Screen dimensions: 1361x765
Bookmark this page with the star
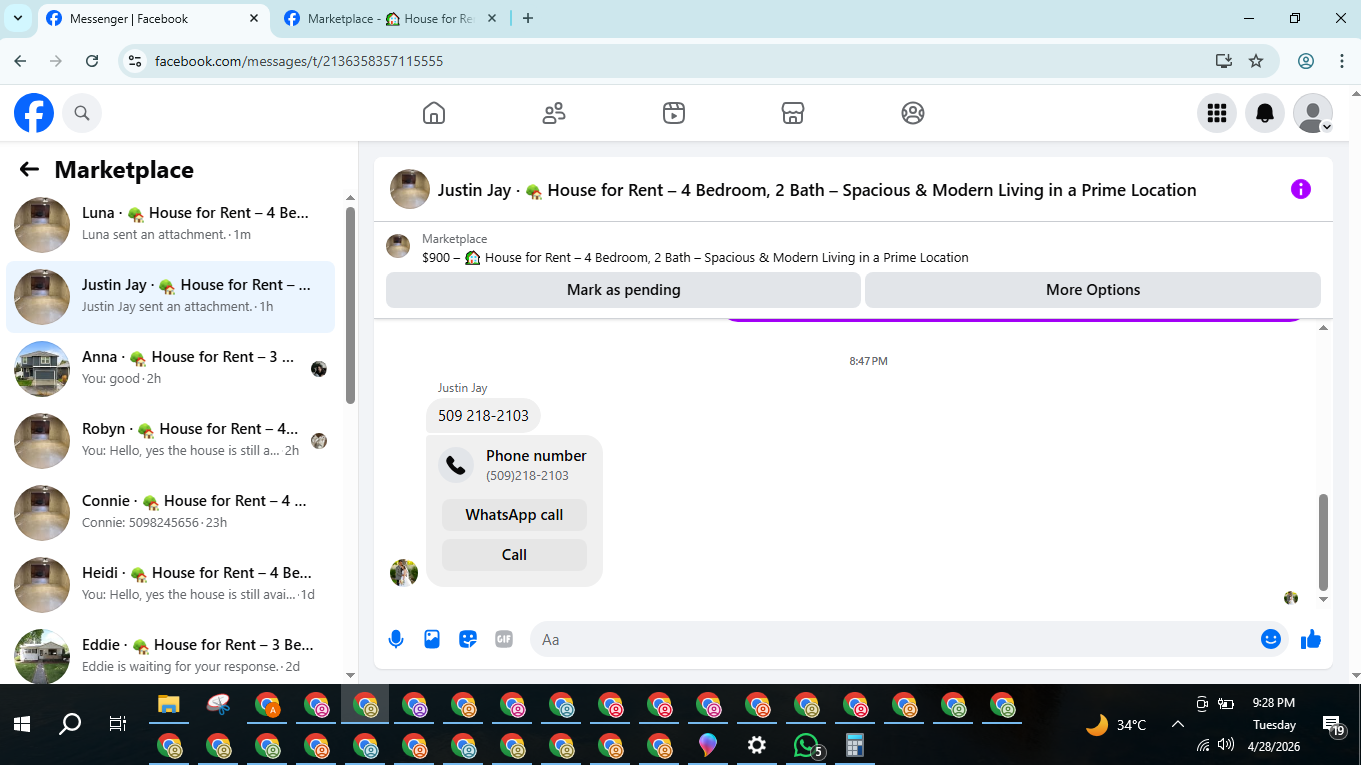(1256, 61)
